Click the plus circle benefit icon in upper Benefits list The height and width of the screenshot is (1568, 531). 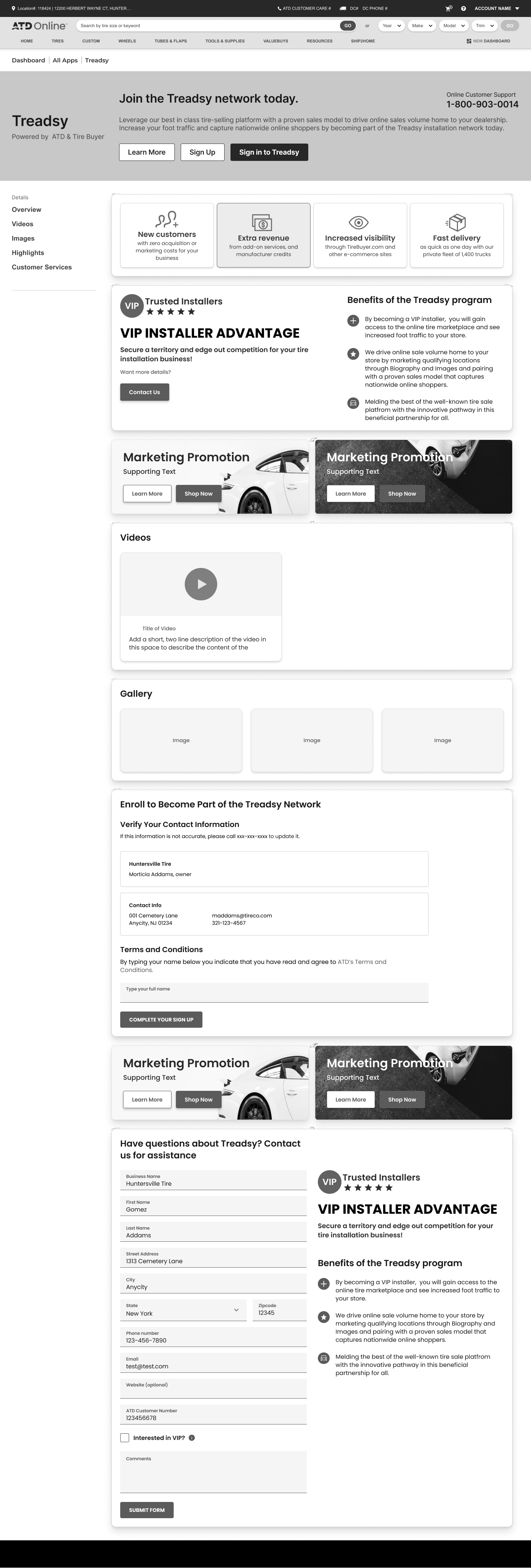point(353,321)
